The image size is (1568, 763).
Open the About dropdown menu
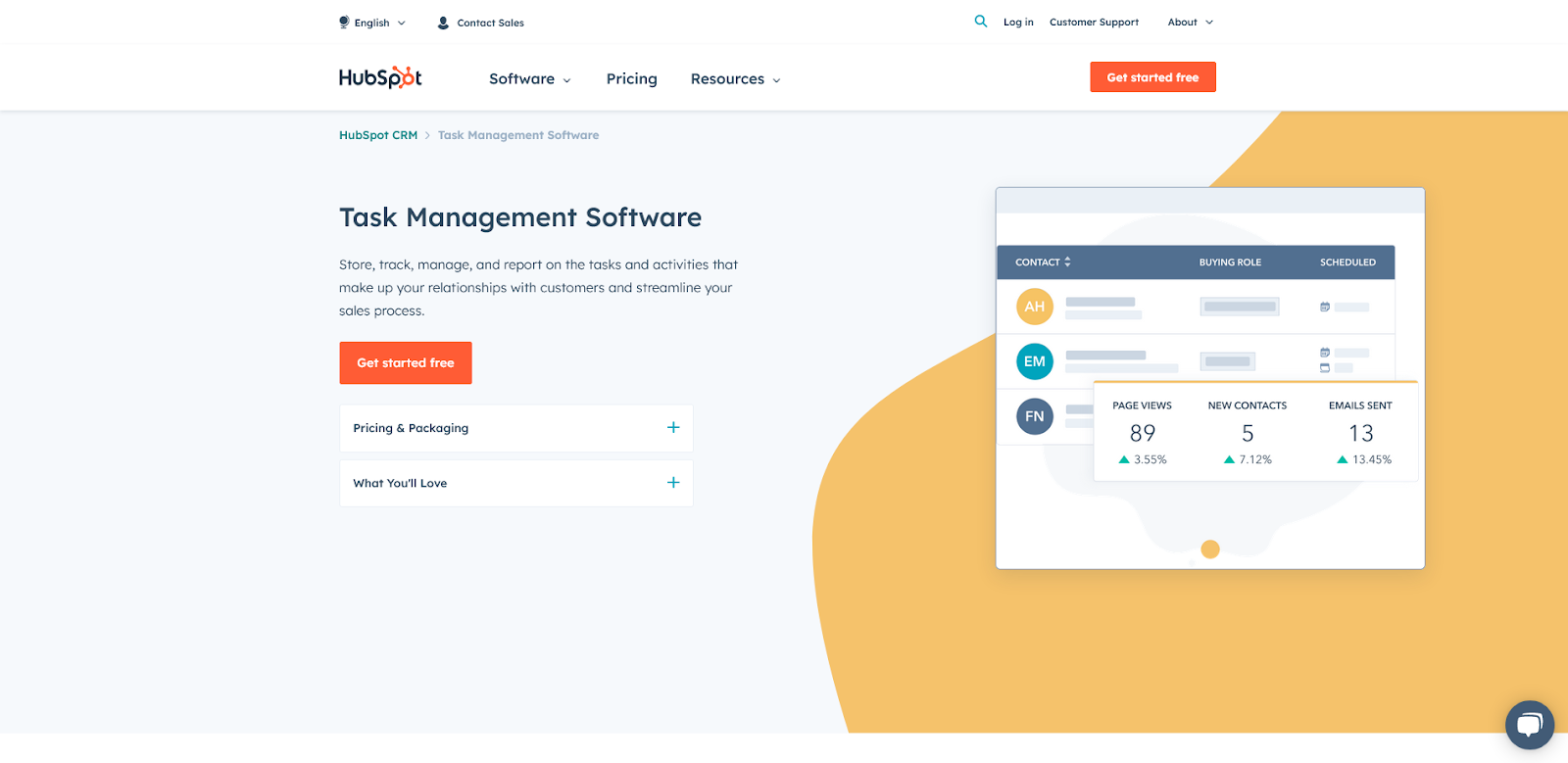(x=1191, y=23)
